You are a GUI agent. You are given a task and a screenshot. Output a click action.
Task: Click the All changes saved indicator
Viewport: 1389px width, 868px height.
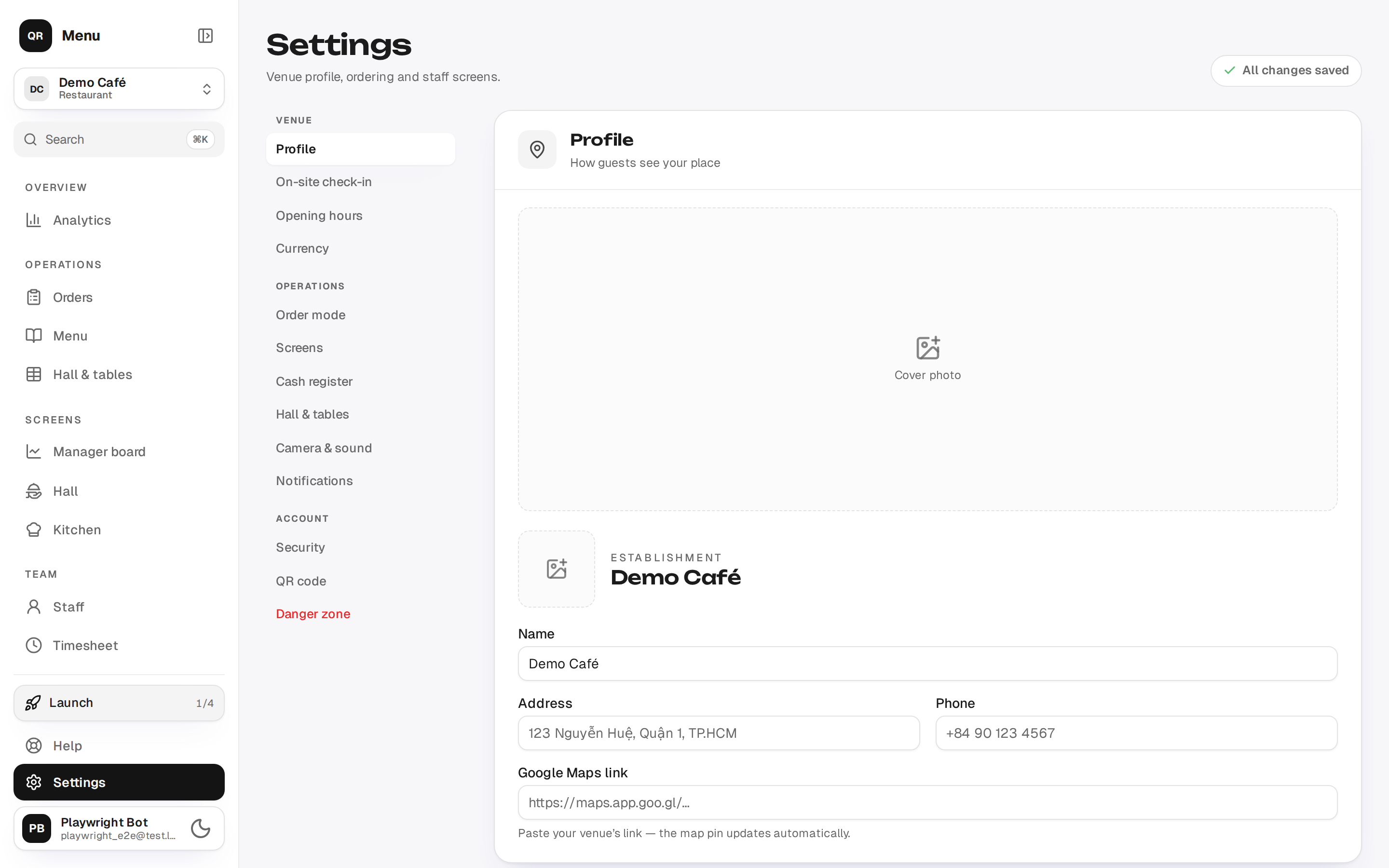pos(1286,70)
